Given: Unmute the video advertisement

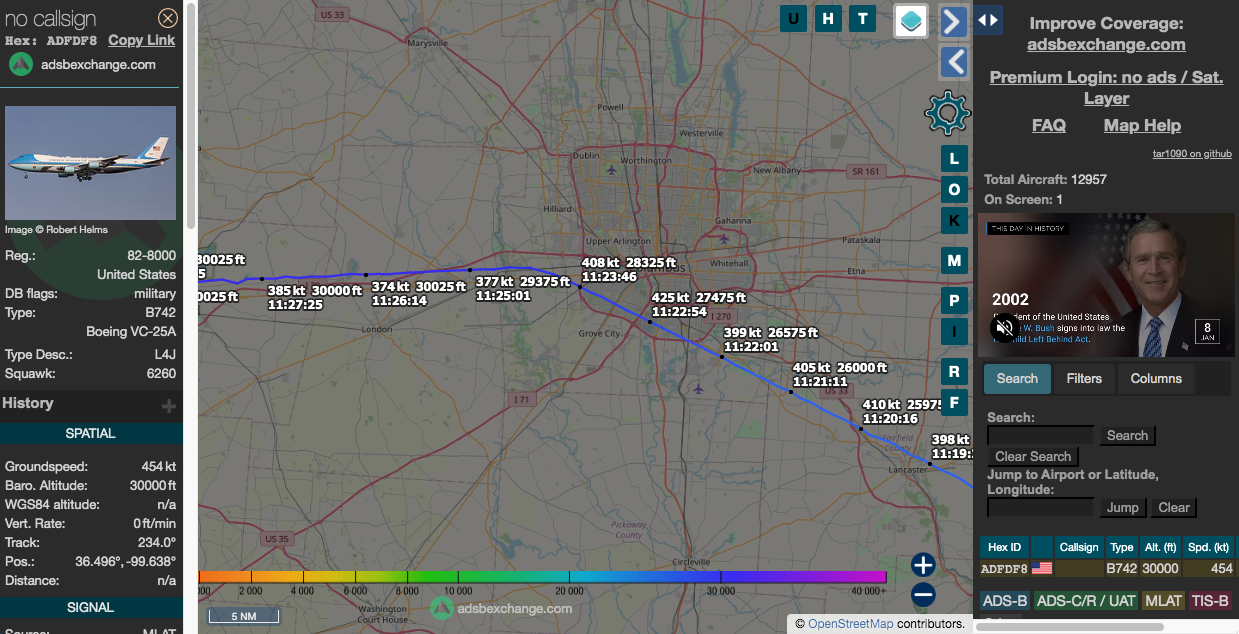Looking at the screenshot, I should coord(1006,327).
